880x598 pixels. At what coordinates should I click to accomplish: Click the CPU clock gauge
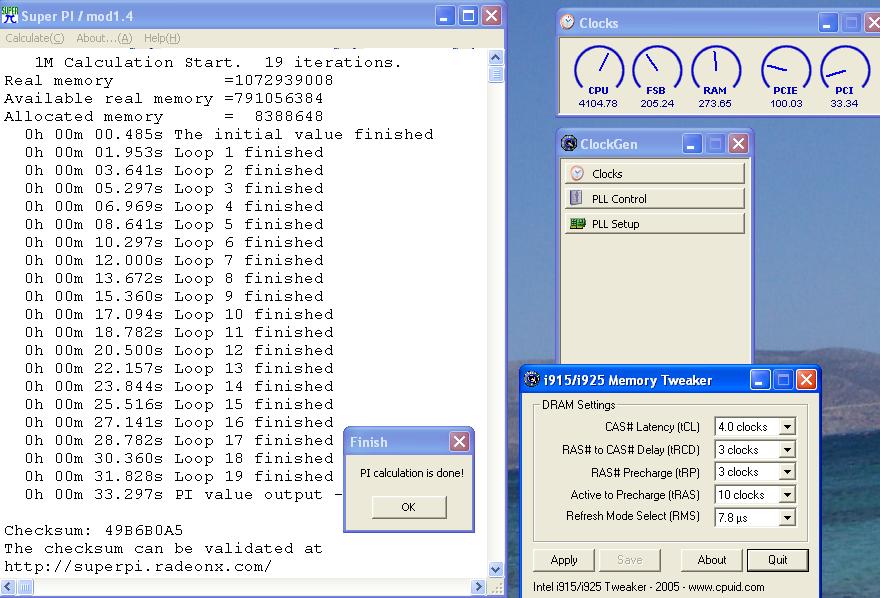click(x=599, y=70)
